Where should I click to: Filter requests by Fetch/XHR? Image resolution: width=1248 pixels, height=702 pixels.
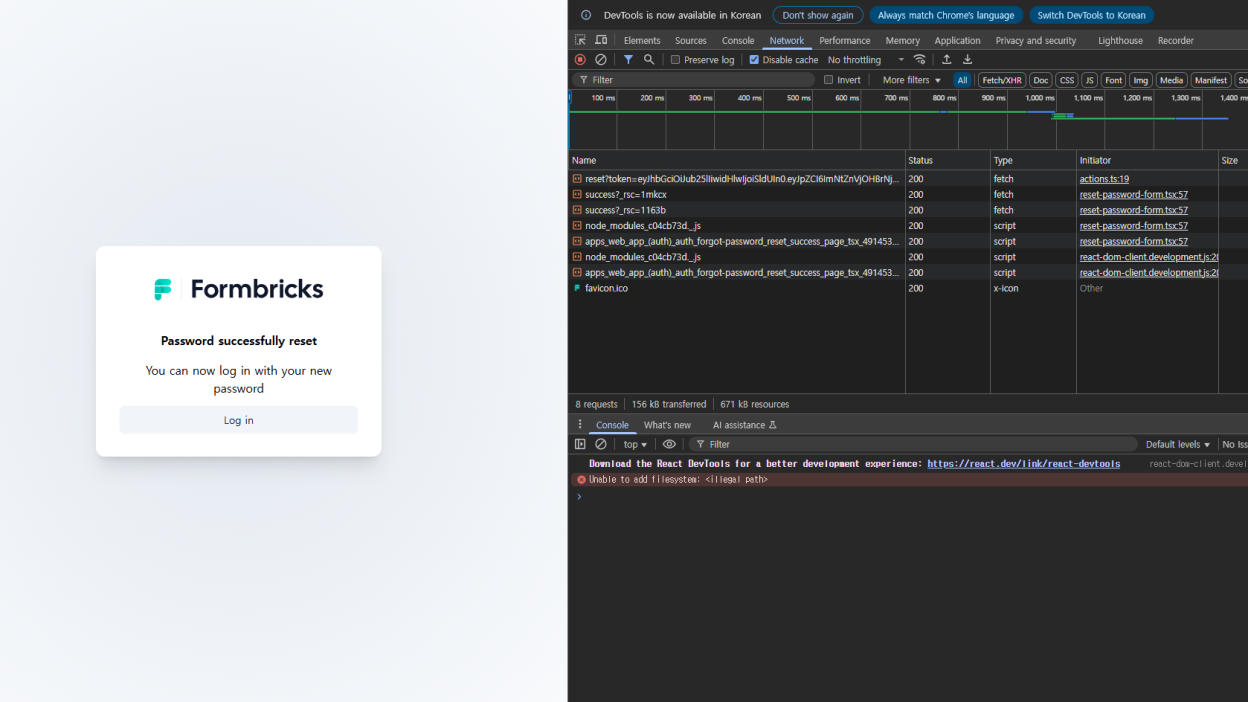pos(1002,80)
